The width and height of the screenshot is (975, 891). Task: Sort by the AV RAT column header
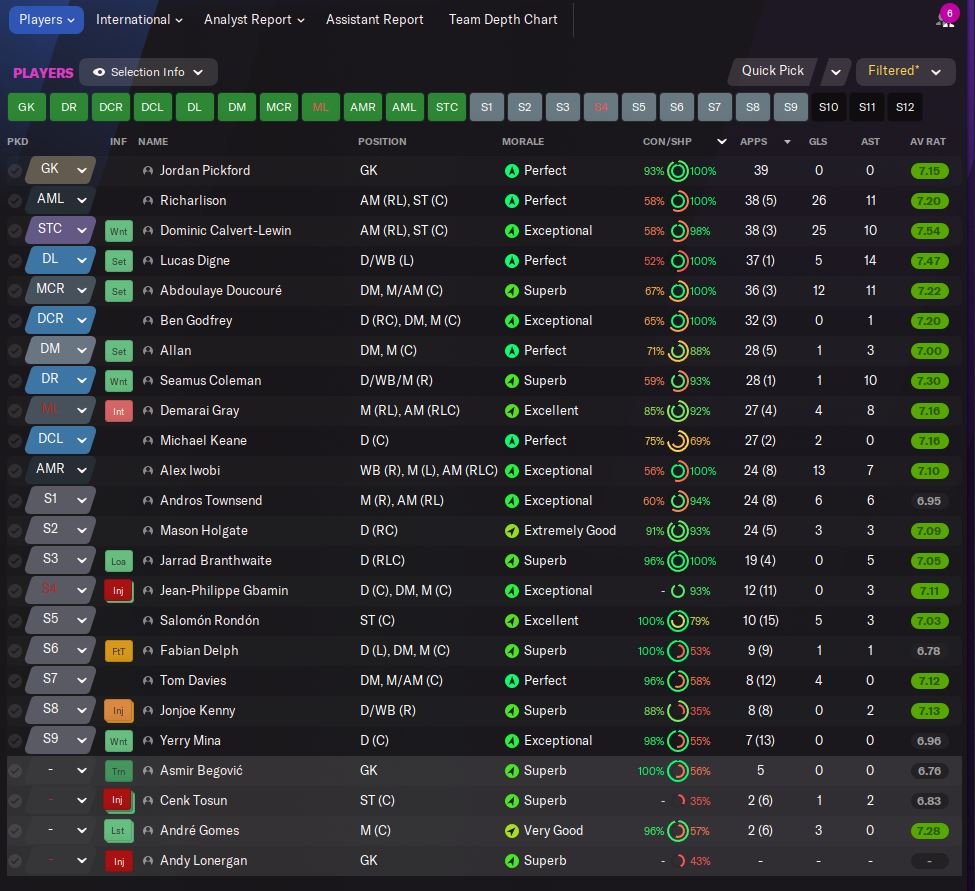point(927,142)
